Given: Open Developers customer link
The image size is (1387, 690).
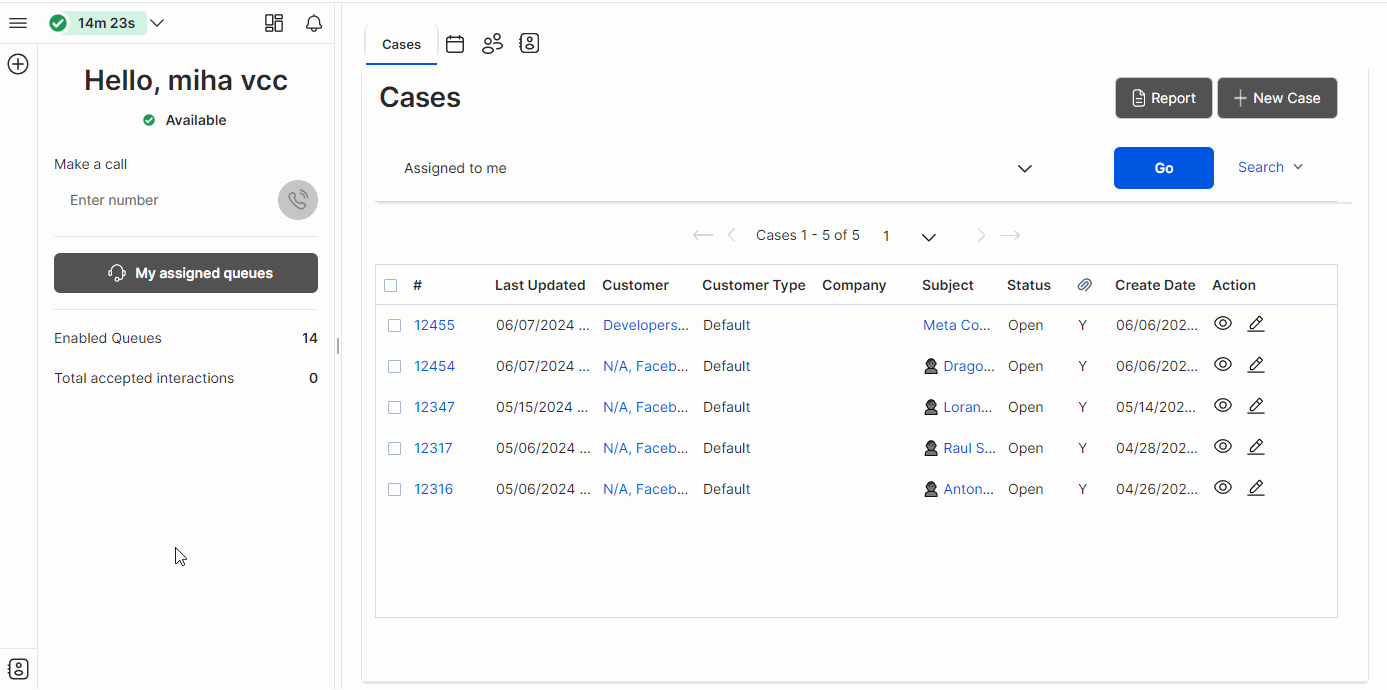Looking at the screenshot, I should (646, 325).
